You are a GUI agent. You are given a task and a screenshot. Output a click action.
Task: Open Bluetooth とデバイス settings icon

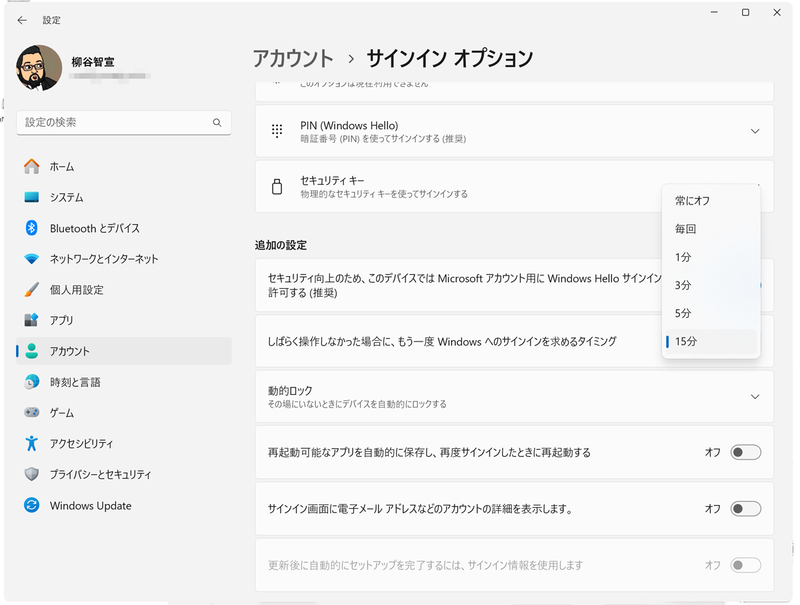[31, 228]
